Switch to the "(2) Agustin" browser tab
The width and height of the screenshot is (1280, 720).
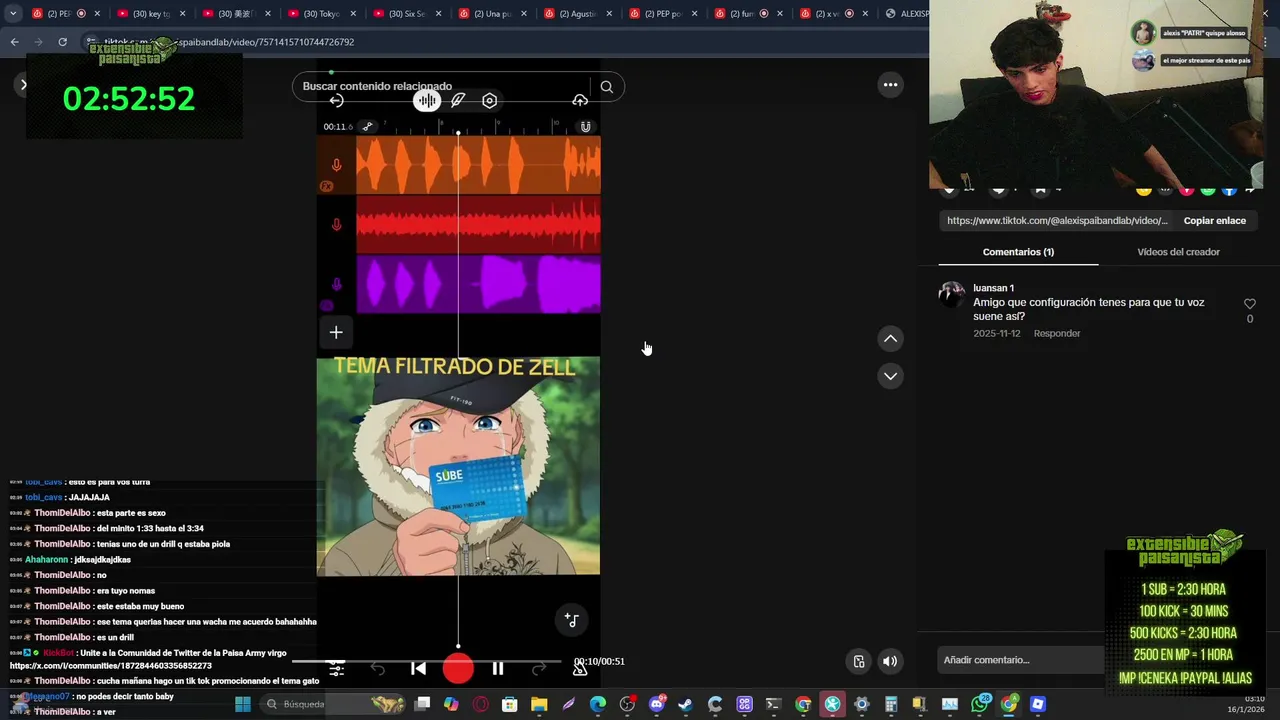[x=577, y=14]
